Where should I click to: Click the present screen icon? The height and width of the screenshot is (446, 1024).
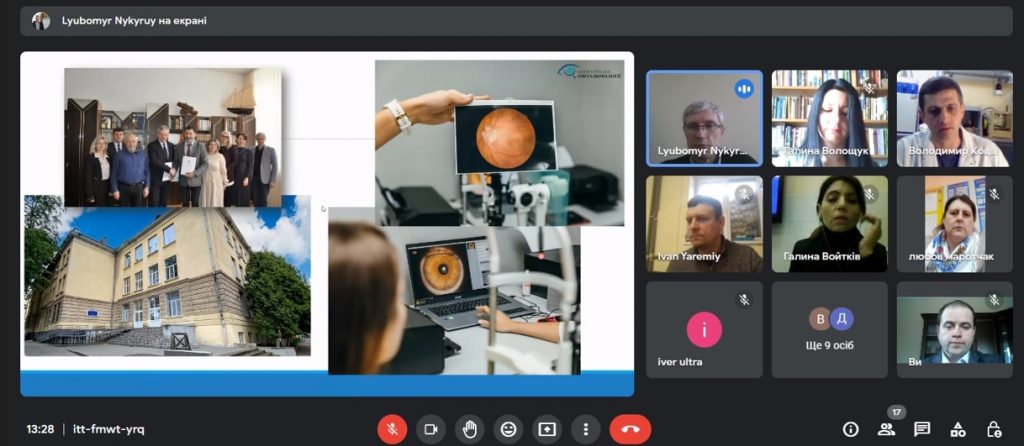(x=547, y=429)
